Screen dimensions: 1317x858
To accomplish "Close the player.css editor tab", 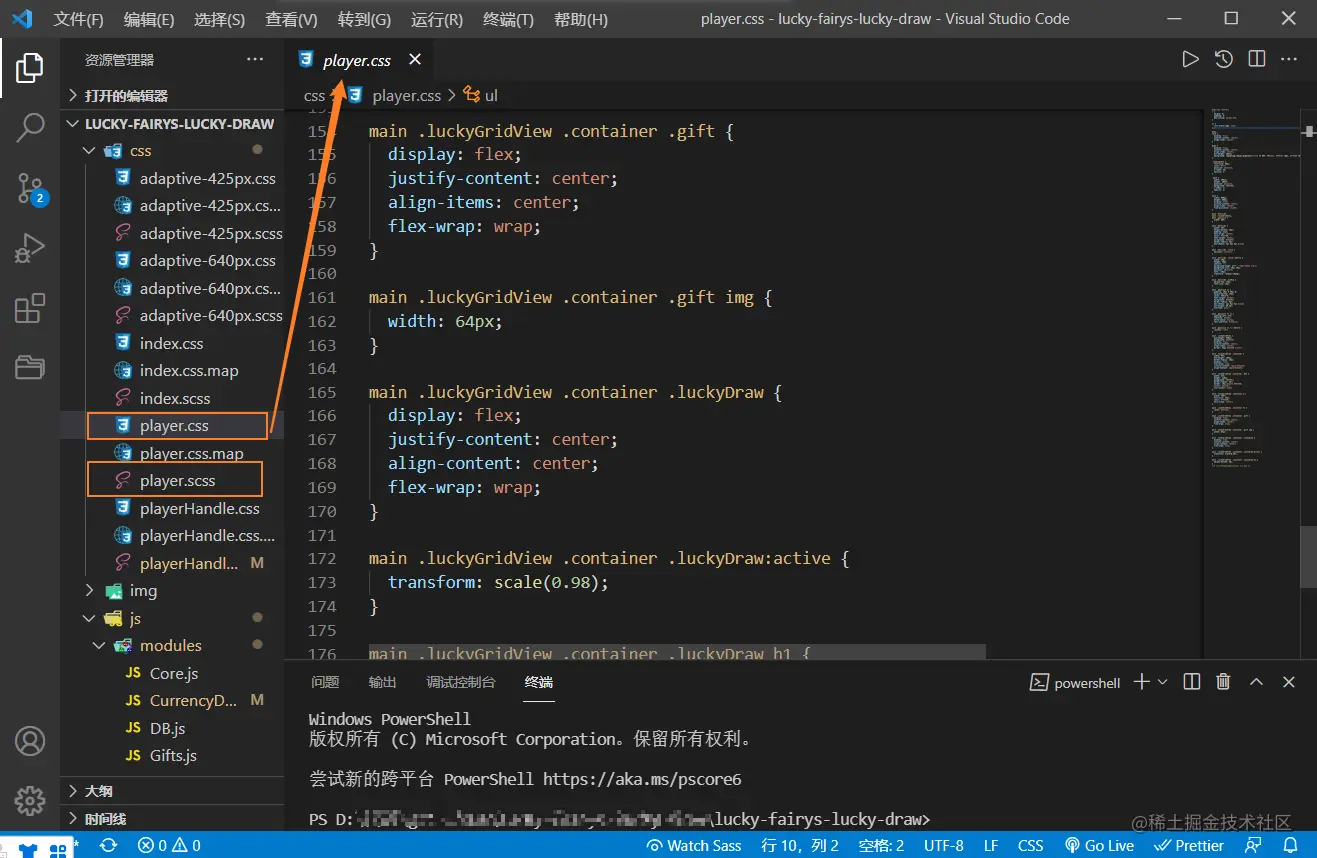I will point(415,60).
